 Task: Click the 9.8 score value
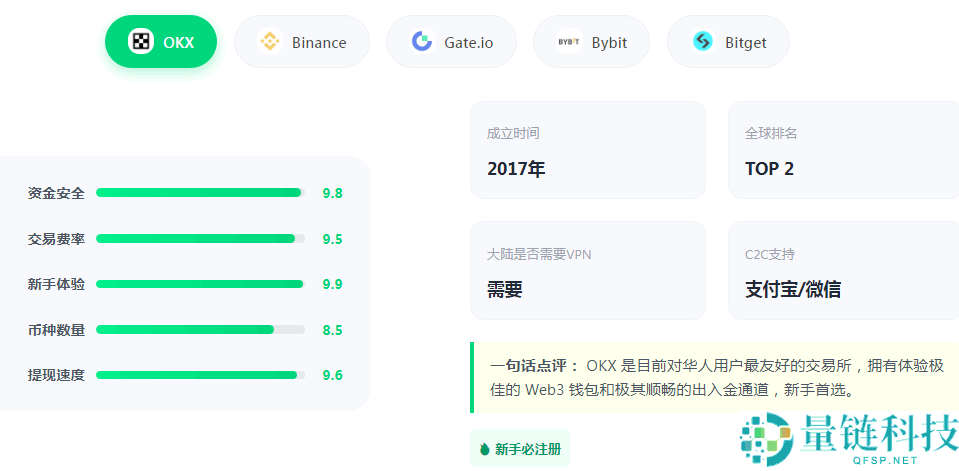pos(333,193)
